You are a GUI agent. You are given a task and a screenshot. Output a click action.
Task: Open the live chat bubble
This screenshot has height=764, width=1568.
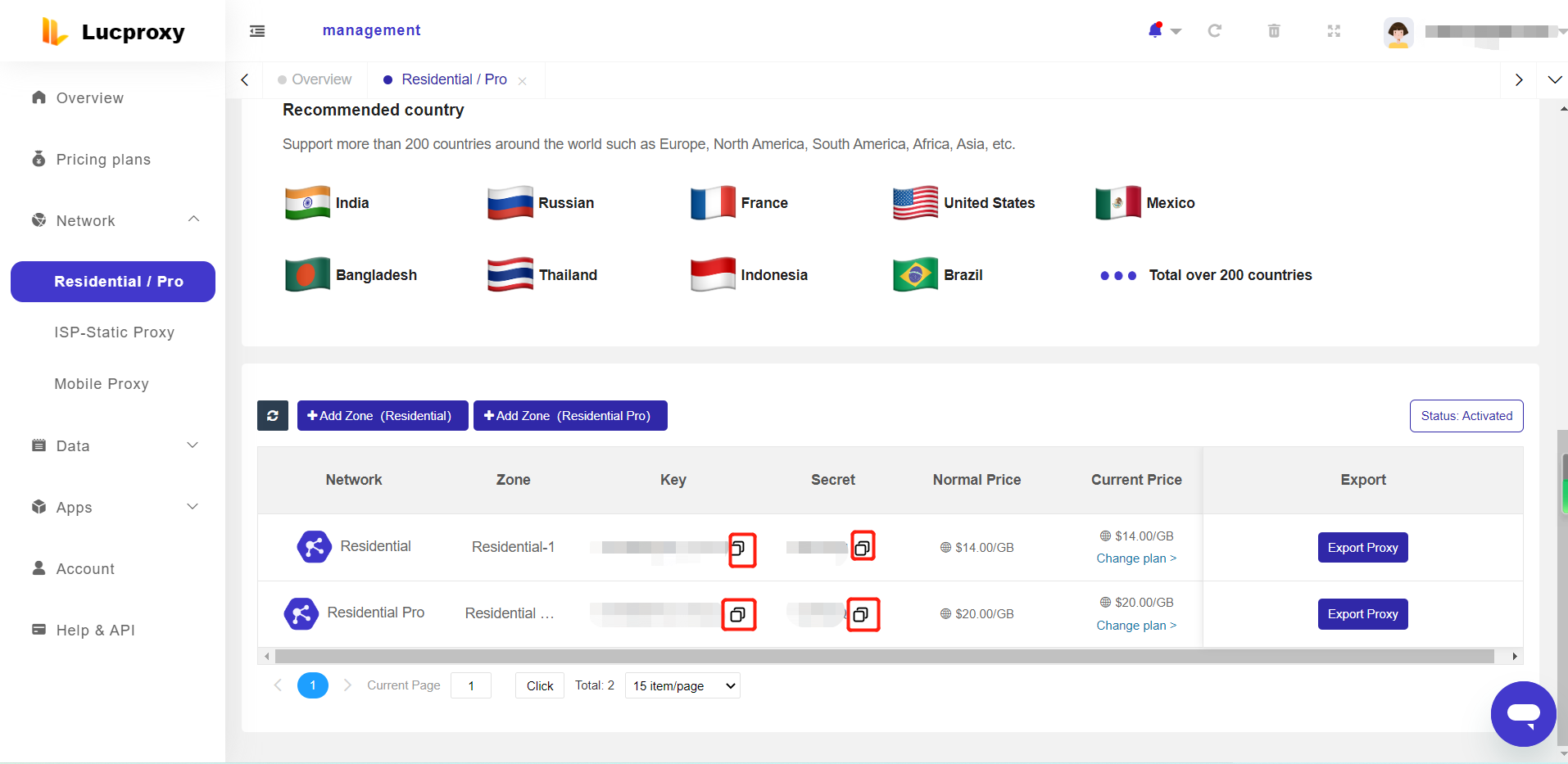coord(1523,714)
